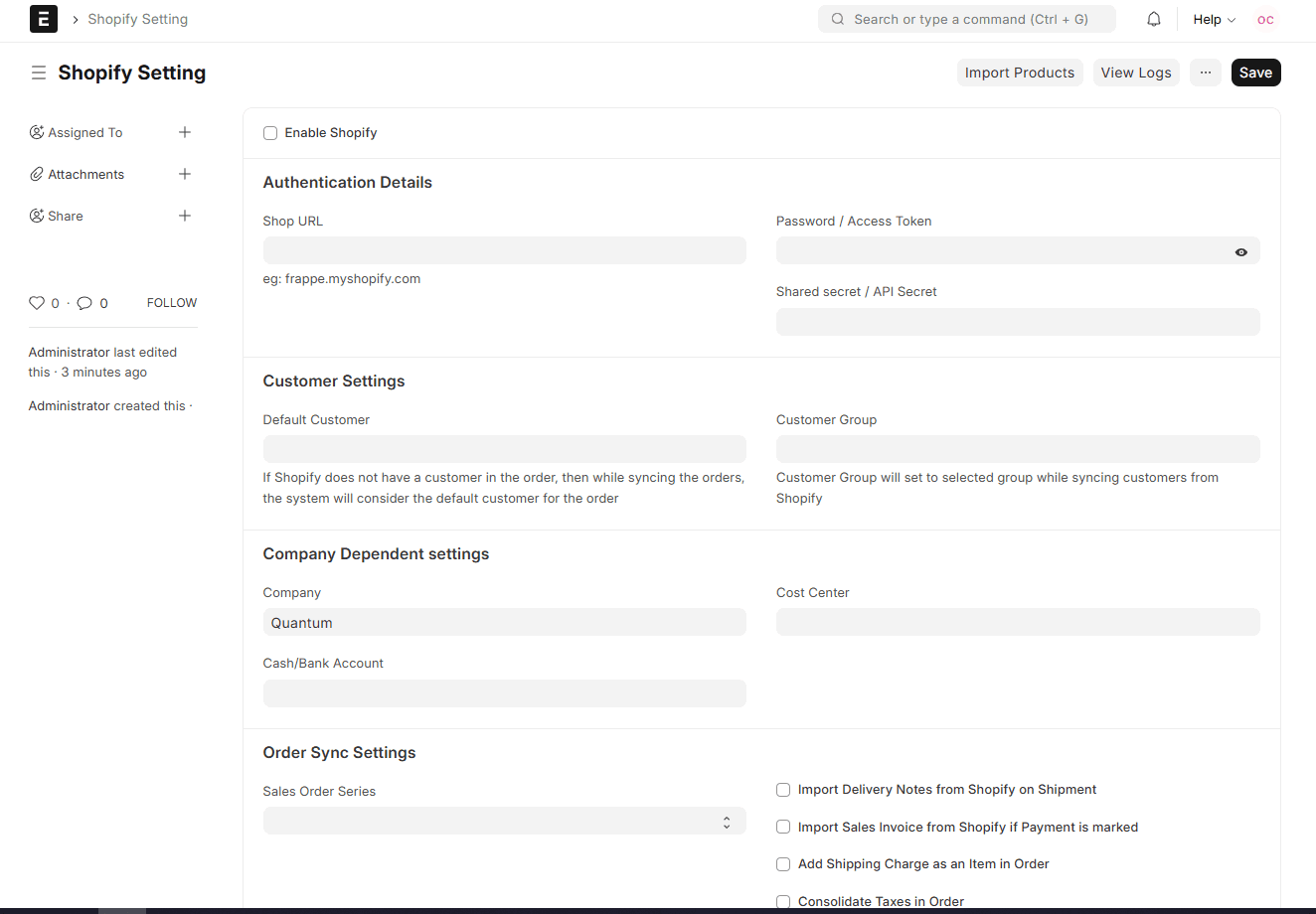1316x914 pixels.
Task: Add an assignee with Assigned To plus
Action: 185,132
